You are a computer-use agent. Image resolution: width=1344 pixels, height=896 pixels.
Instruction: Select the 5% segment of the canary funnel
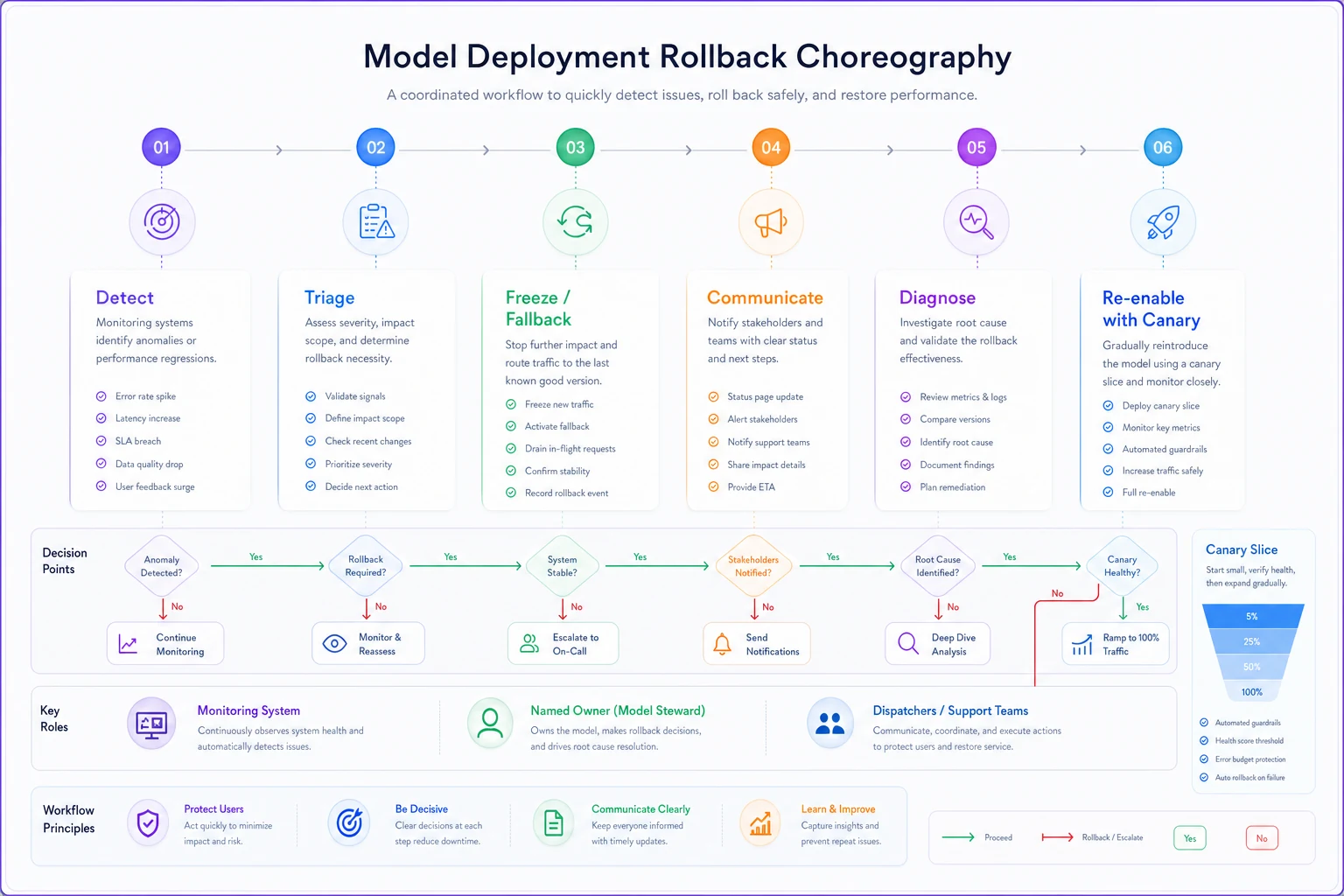click(1252, 616)
